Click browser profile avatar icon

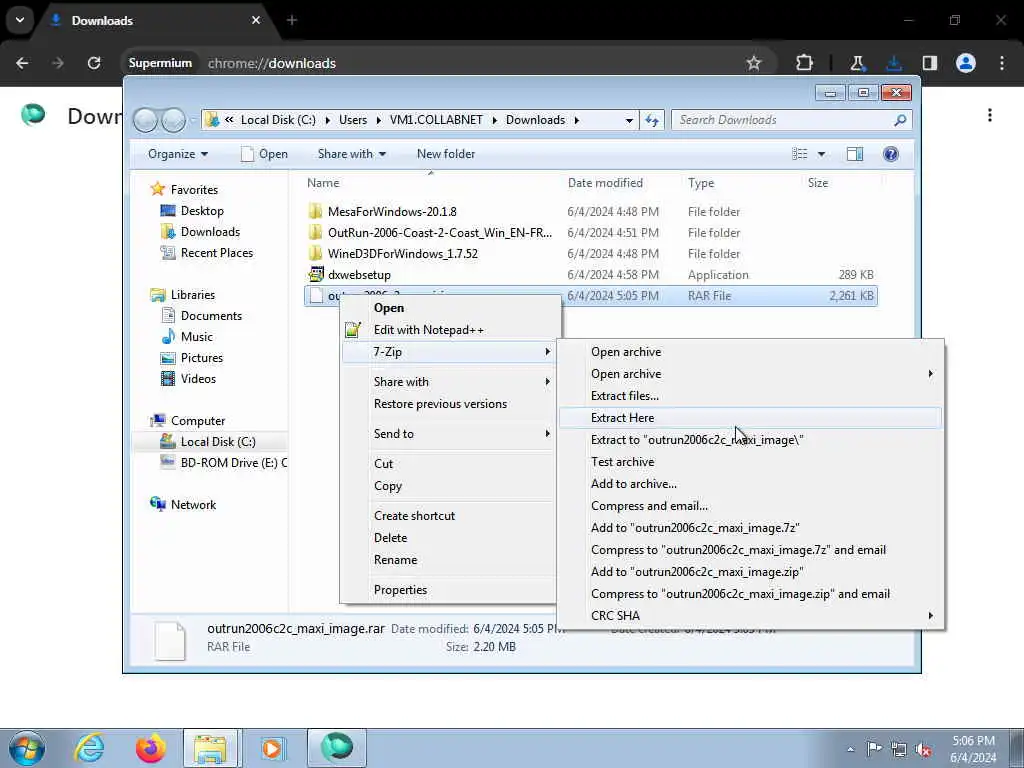tap(965, 63)
